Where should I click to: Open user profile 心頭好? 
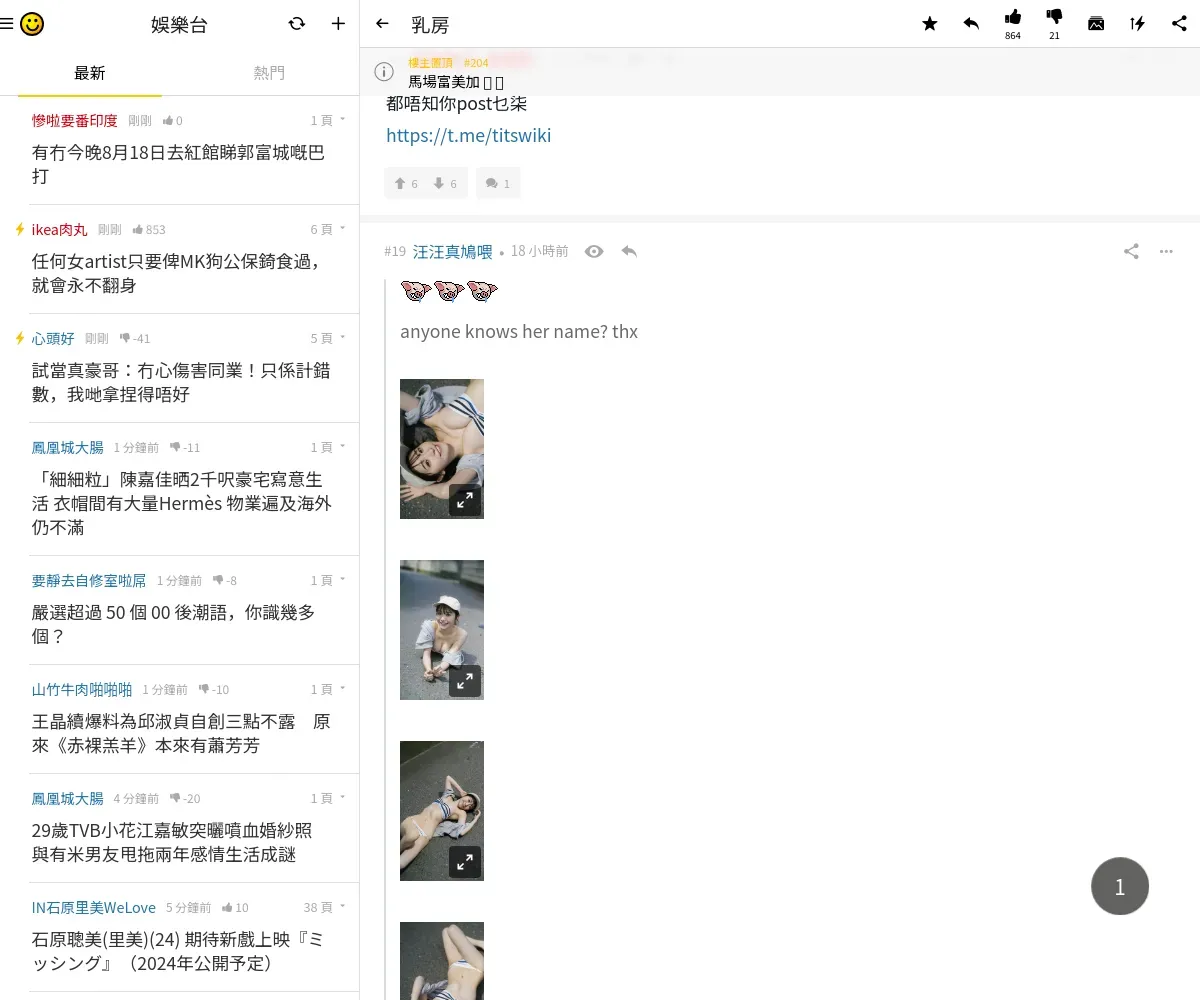53,338
